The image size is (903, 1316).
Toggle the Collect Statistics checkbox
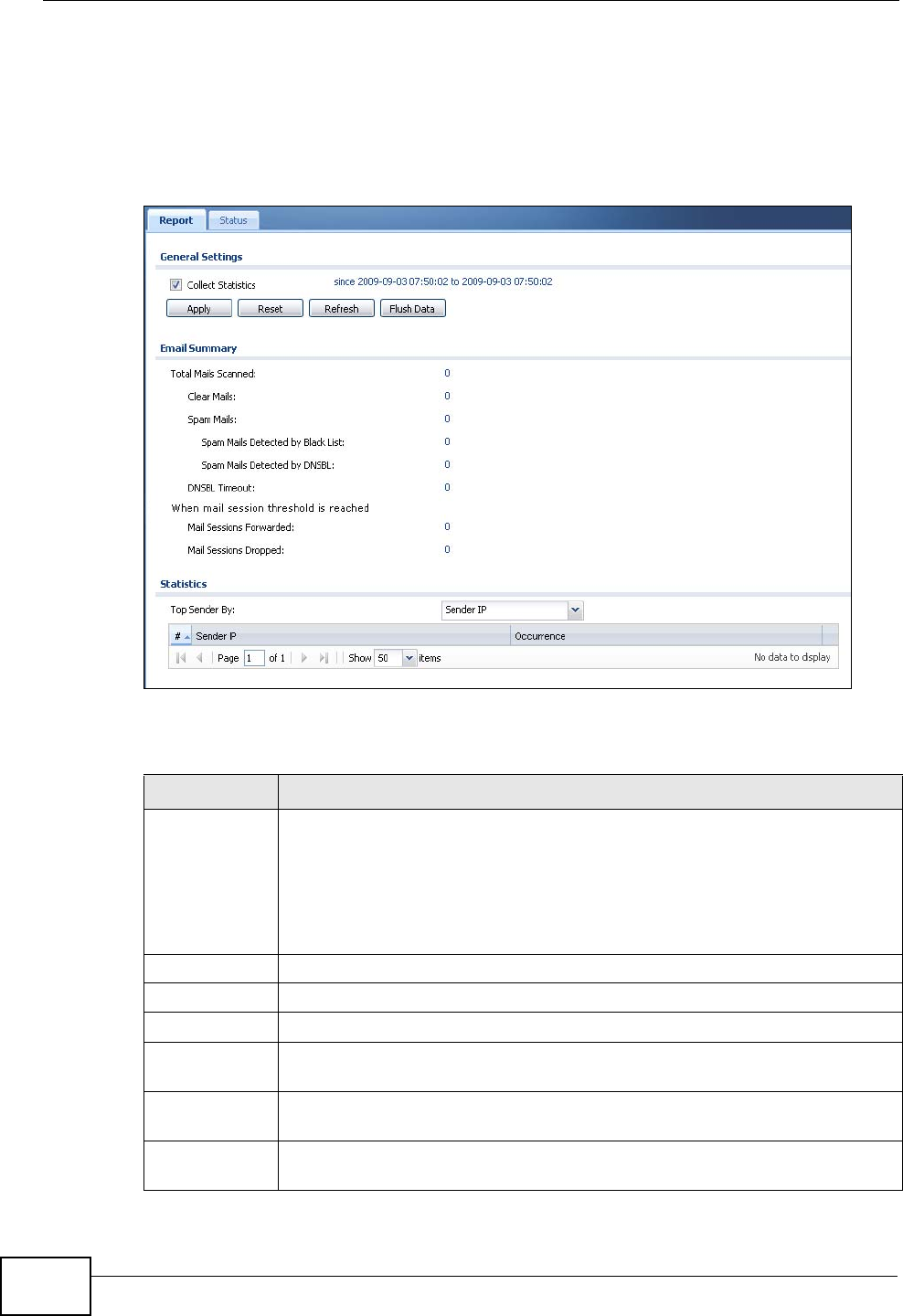(175, 285)
